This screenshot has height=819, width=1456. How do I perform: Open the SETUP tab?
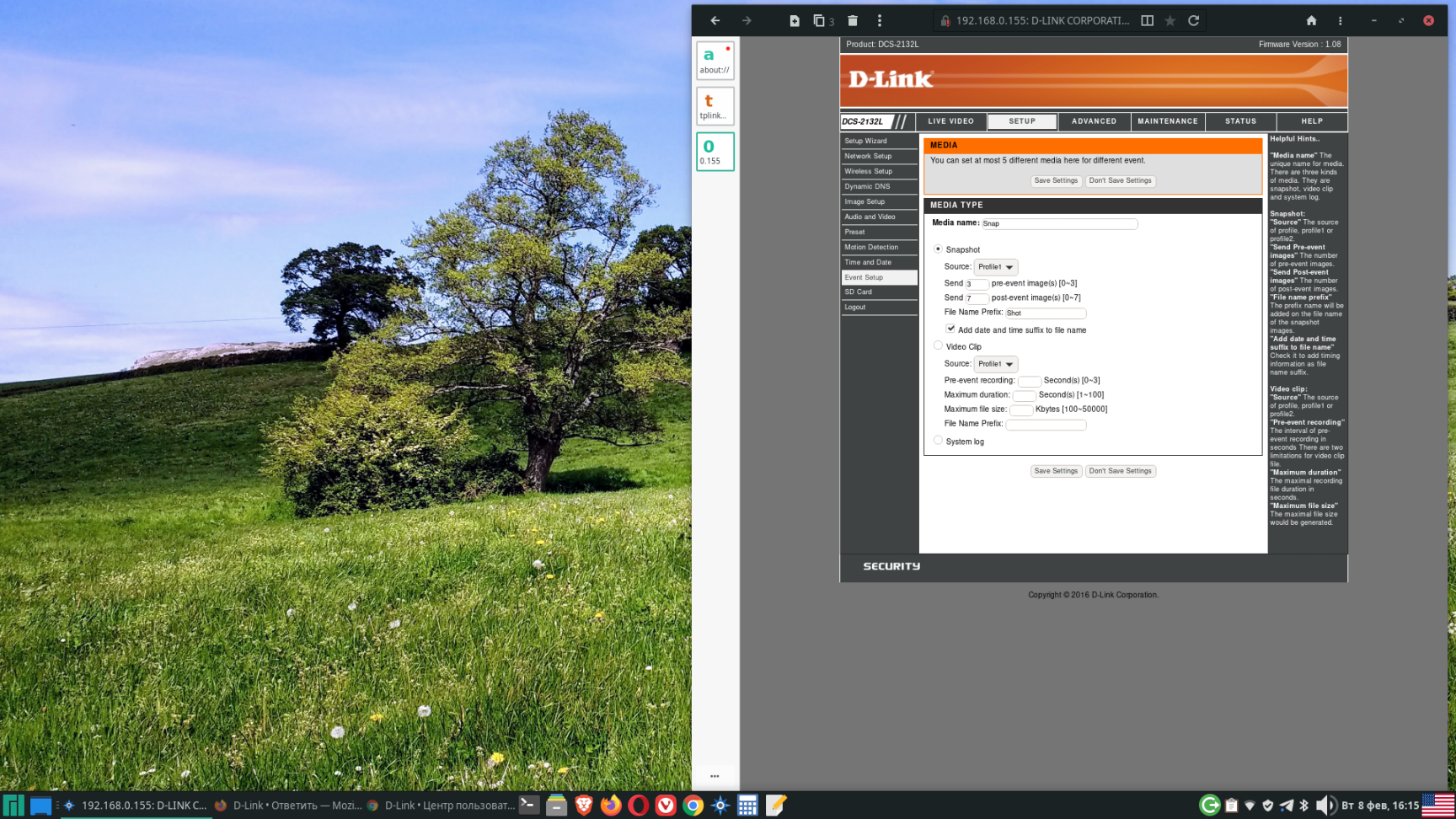(x=1022, y=121)
